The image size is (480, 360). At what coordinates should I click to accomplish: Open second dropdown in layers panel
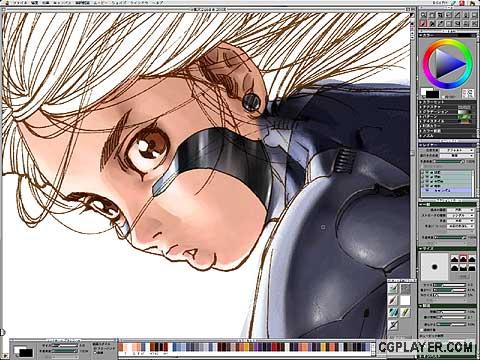click(457, 156)
